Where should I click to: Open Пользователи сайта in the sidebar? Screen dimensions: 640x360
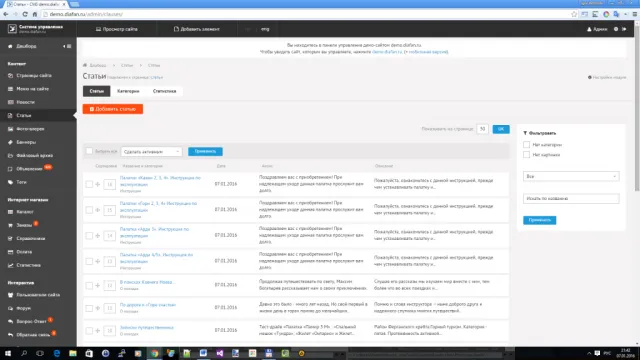[x=38, y=295]
